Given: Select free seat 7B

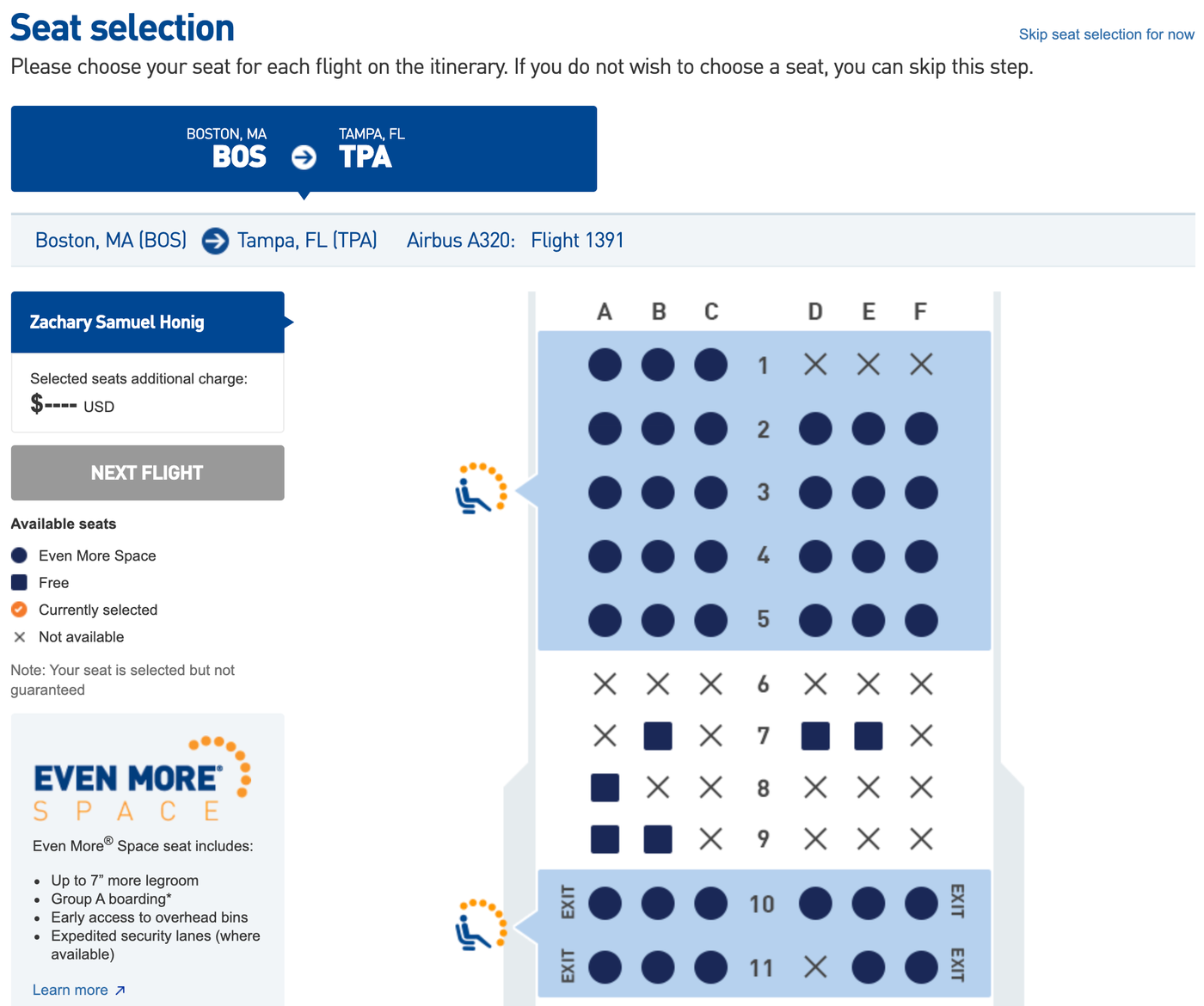Looking at the screenshot, I should (x=657, y=736).
